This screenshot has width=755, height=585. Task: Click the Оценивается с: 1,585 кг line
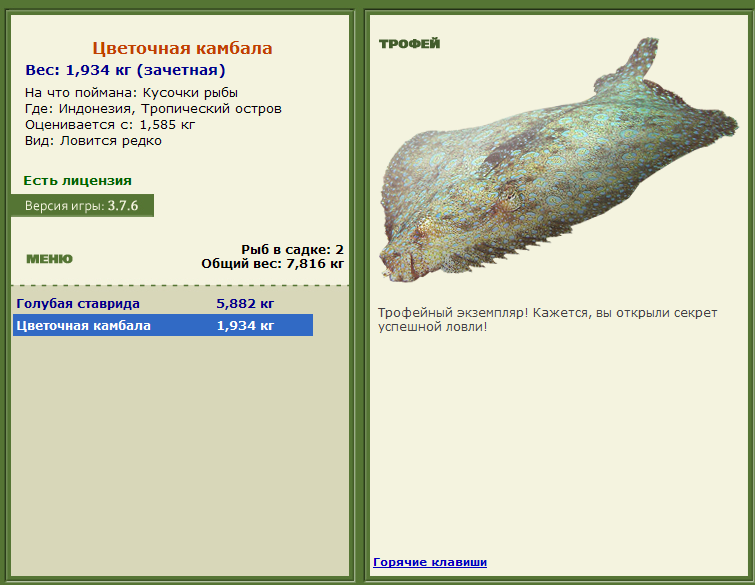coord(110,125)
